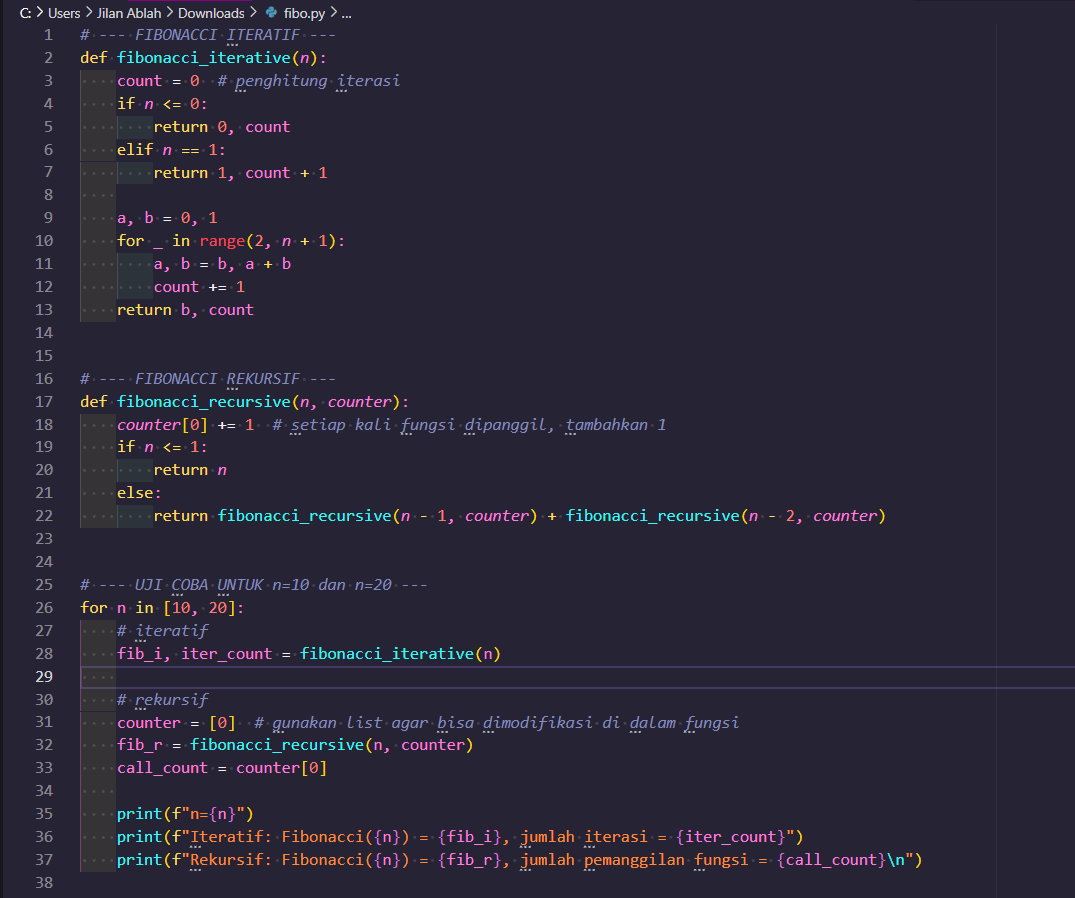
Task: Click 'call_count' variable assignment on line 33
Action: 162,768
